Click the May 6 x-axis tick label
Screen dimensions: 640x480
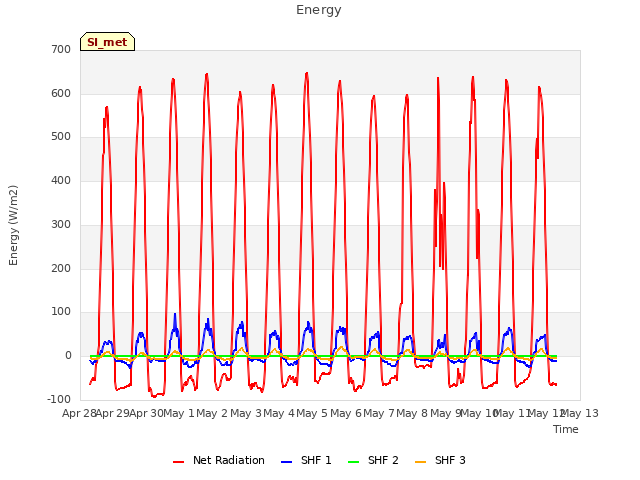tap(346, 413)
